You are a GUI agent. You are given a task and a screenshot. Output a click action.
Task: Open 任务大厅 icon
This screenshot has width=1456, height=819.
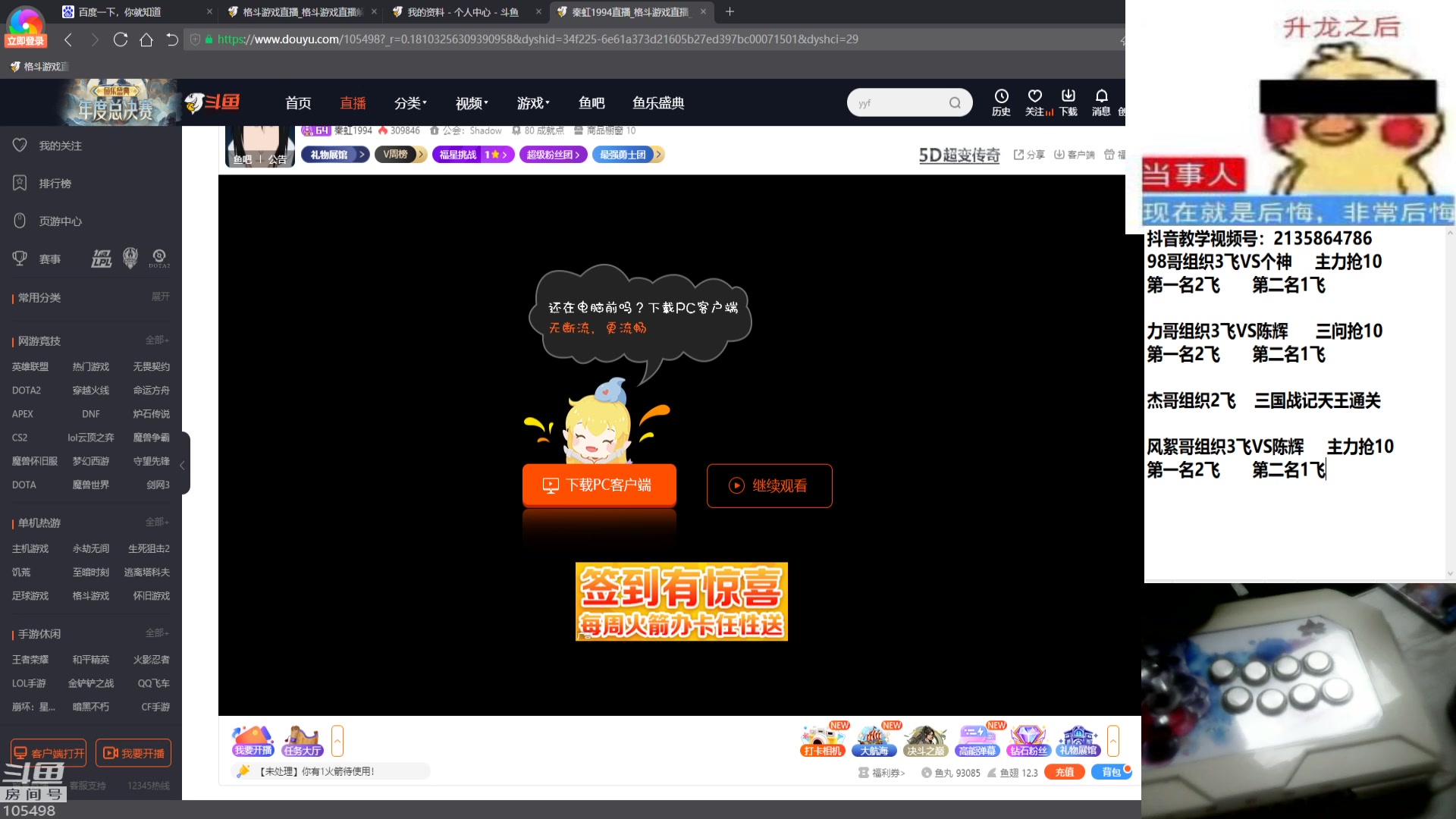coord(303,741)
